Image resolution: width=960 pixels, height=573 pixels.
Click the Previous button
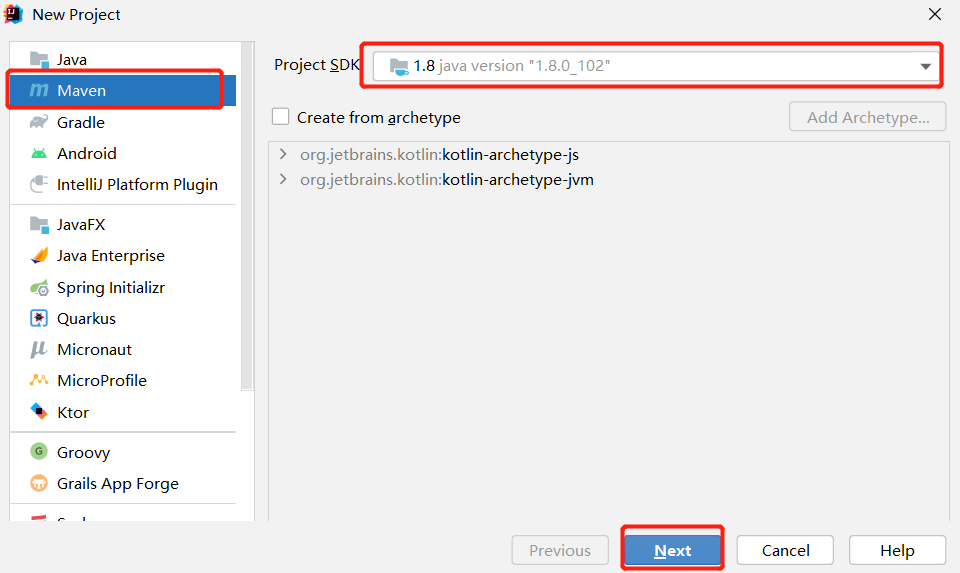tap(560, 550)
